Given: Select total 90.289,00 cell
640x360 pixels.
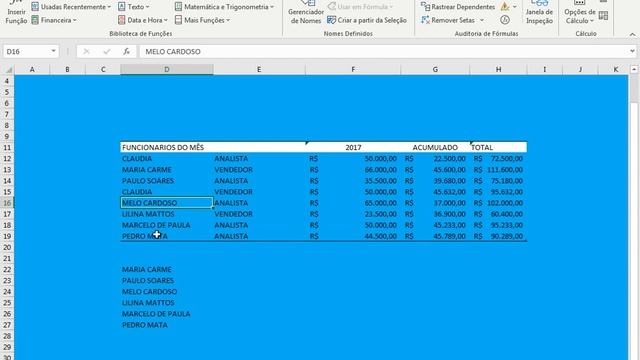Looking at the screenshot, I should (x=498, y=236).
